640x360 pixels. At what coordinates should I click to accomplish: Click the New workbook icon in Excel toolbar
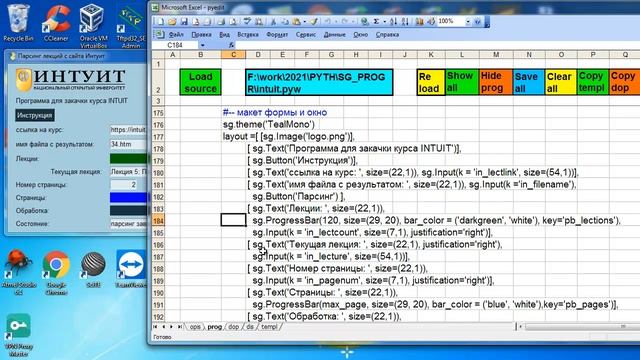click(x=160, y=21)
